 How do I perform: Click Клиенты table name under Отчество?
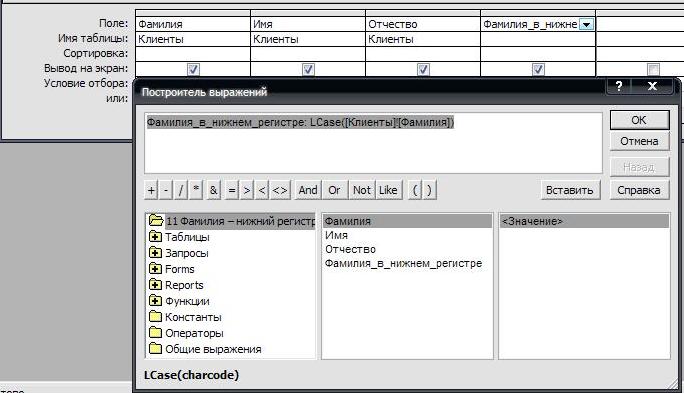[423, 39]
